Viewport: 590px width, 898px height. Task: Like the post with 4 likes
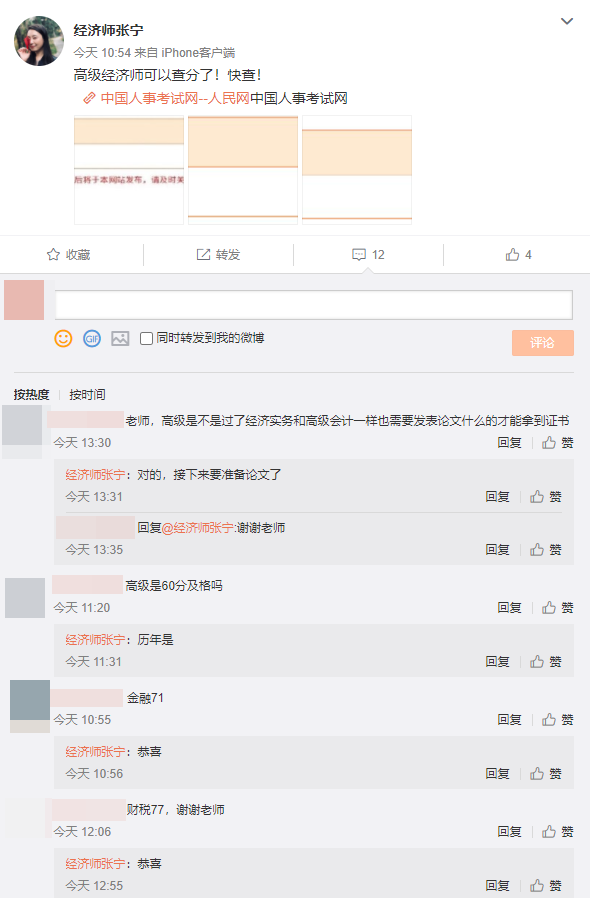coord(518,255)
